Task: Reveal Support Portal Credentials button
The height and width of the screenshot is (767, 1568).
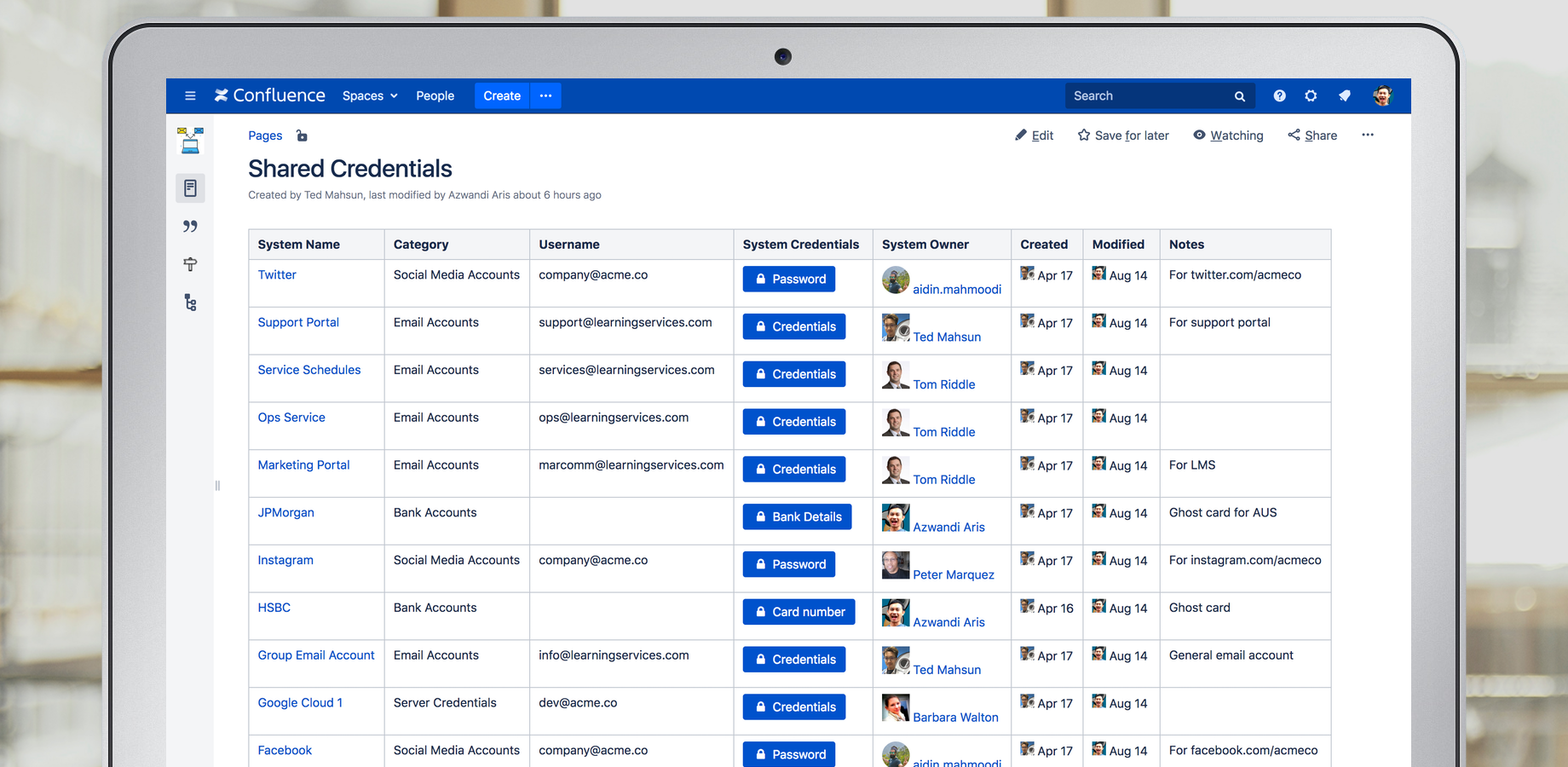Action: click(x=794, y=327)
